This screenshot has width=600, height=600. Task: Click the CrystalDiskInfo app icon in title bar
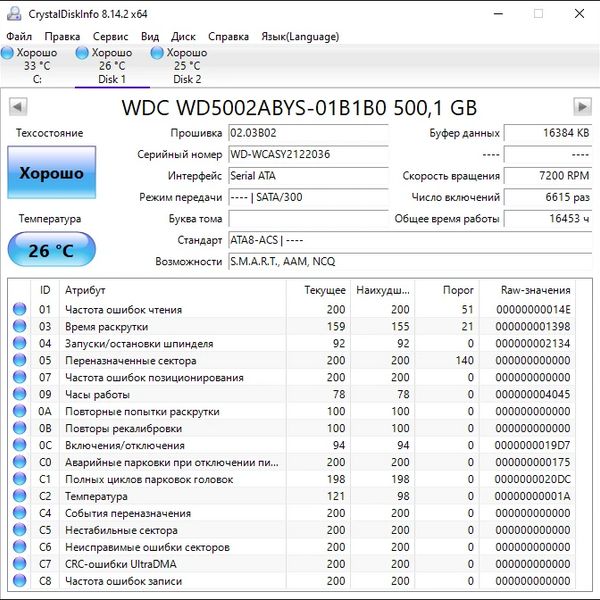14,14
